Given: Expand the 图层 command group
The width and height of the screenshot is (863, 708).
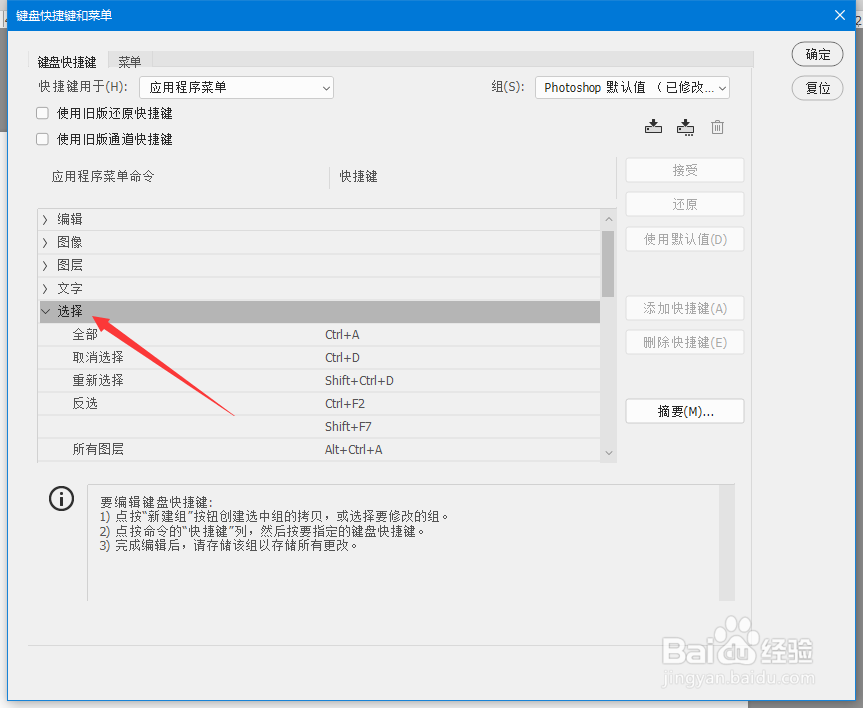Looking at the screenshot, I should tap(46, 264).
